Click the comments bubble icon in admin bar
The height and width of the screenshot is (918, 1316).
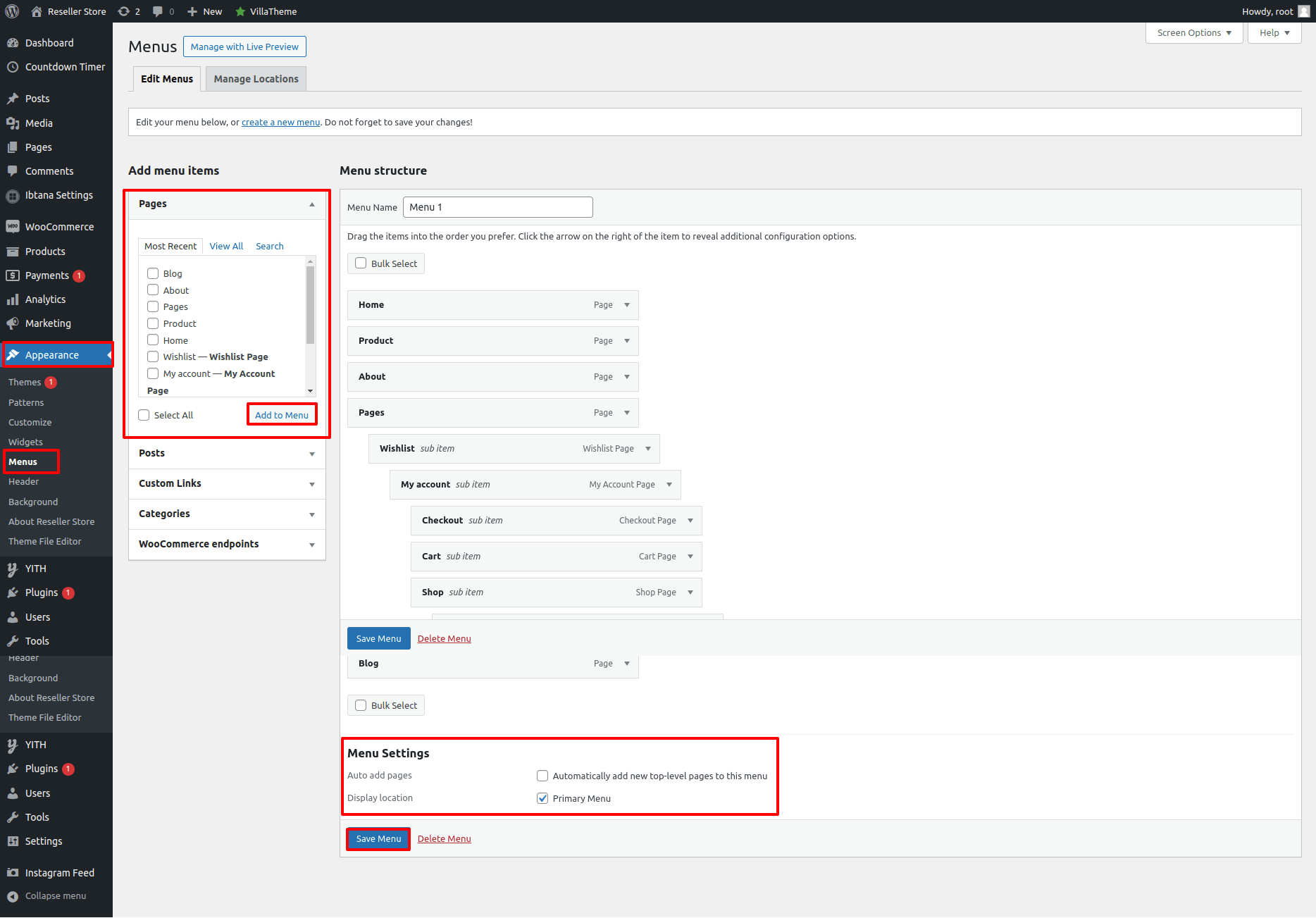(158, 11)
